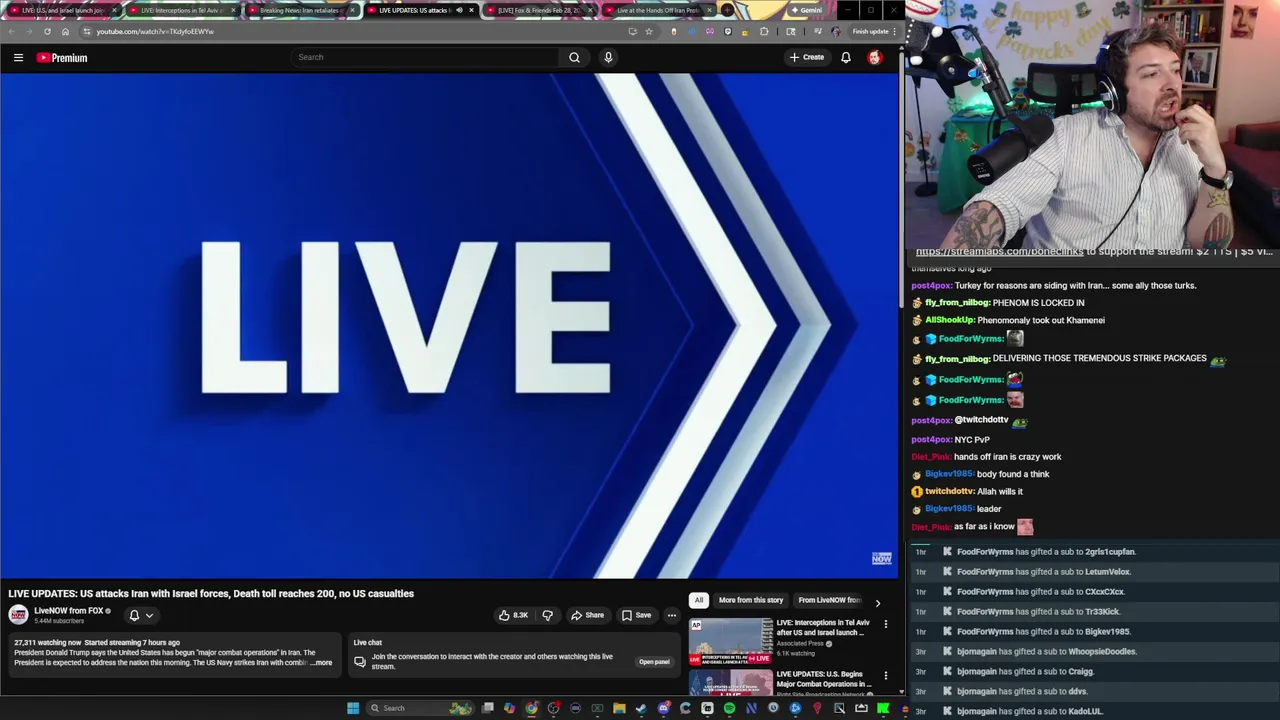
Task: Bookmark this page with star icon
Action: [648, 31]
